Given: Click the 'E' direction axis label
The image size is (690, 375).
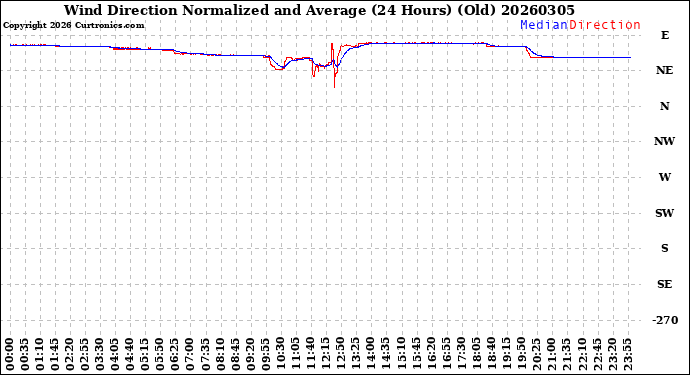Looking at the screenshot, I should pos(664,35).
